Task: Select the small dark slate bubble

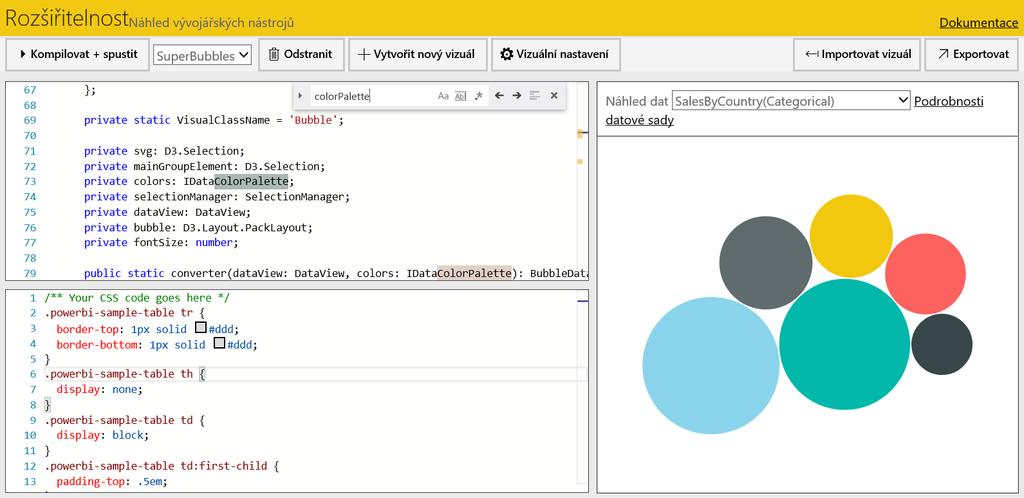Action: coord(942,344)
